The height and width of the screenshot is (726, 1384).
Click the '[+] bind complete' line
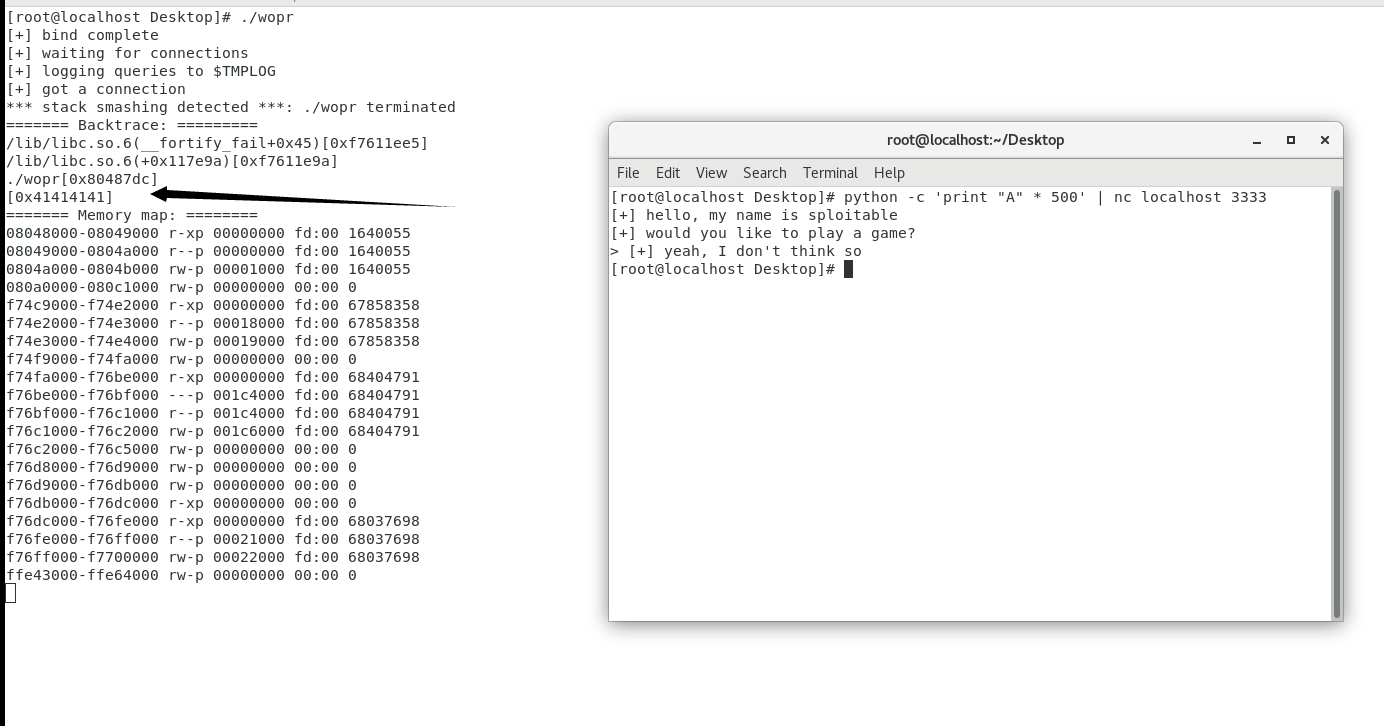(82, 35)
